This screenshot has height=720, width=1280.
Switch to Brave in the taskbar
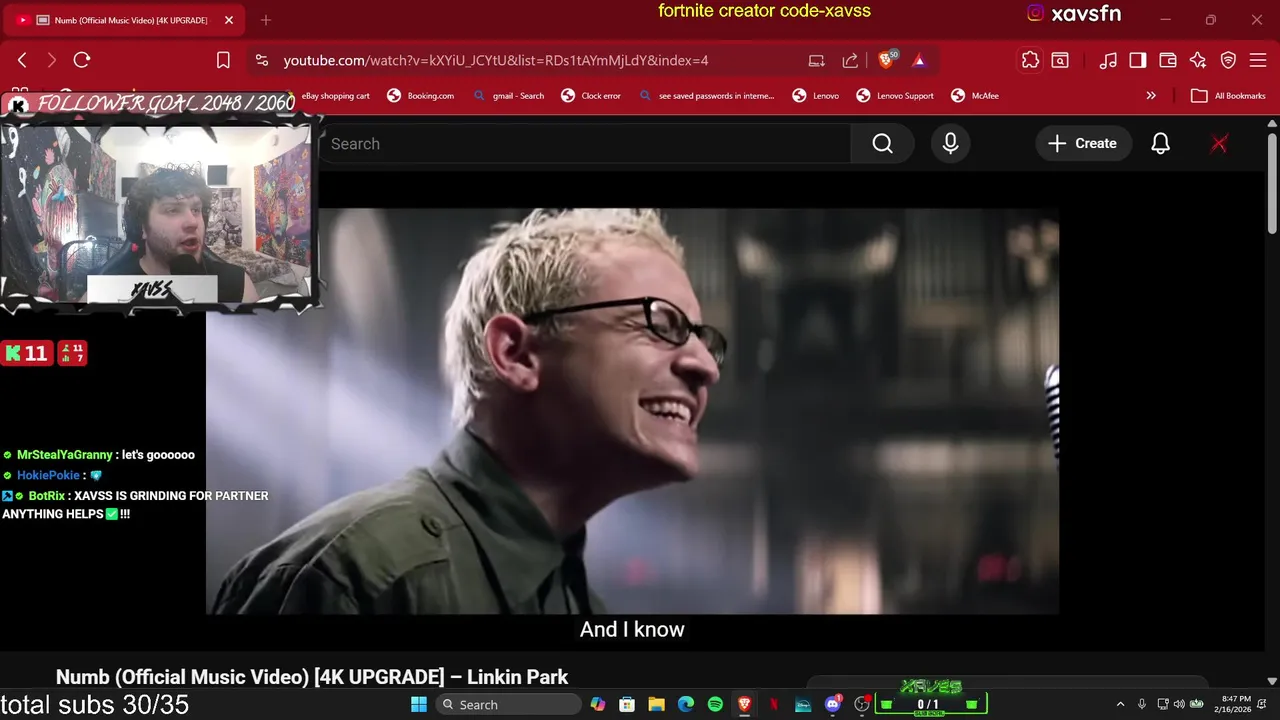(x=744, y=704)
